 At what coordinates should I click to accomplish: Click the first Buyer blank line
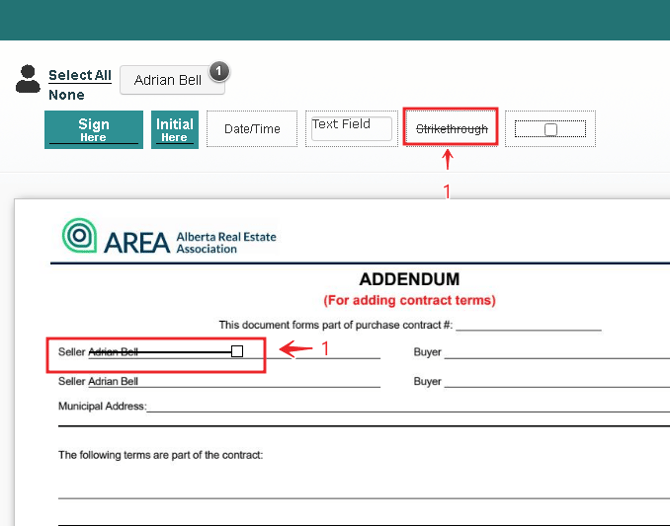[555, 353]
